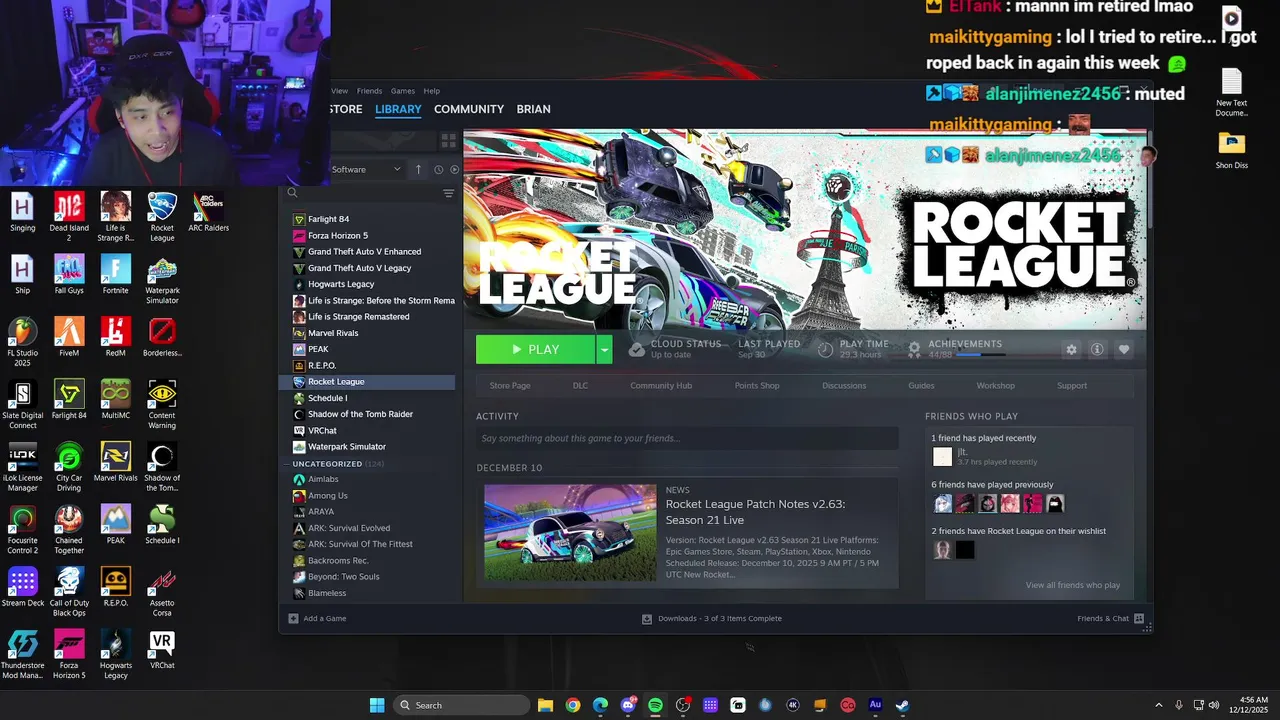Select VRChat desktop shortcut

162,650
